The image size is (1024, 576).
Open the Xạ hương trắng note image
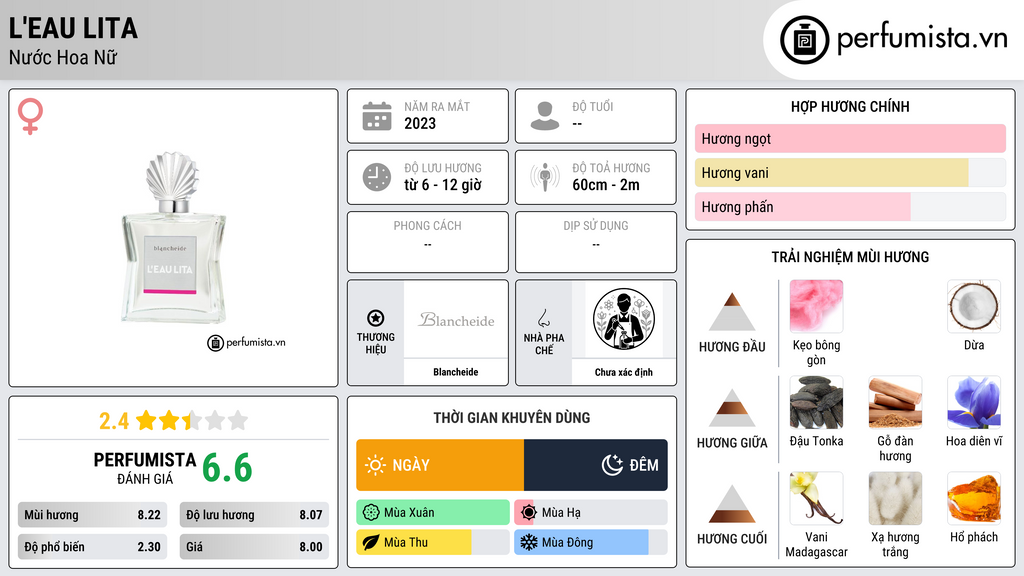(895, 498)
